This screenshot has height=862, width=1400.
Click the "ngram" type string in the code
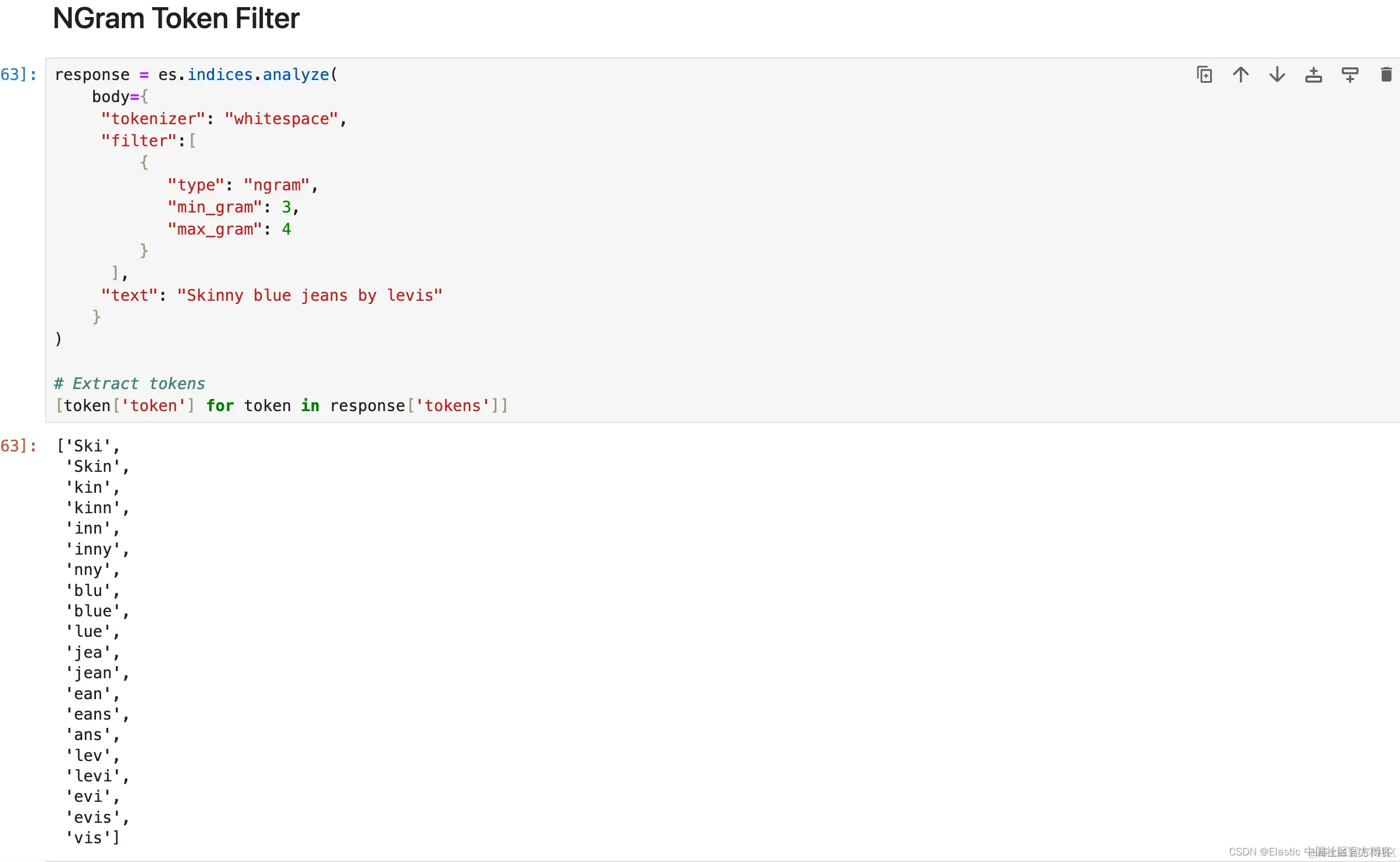(276, 185)
